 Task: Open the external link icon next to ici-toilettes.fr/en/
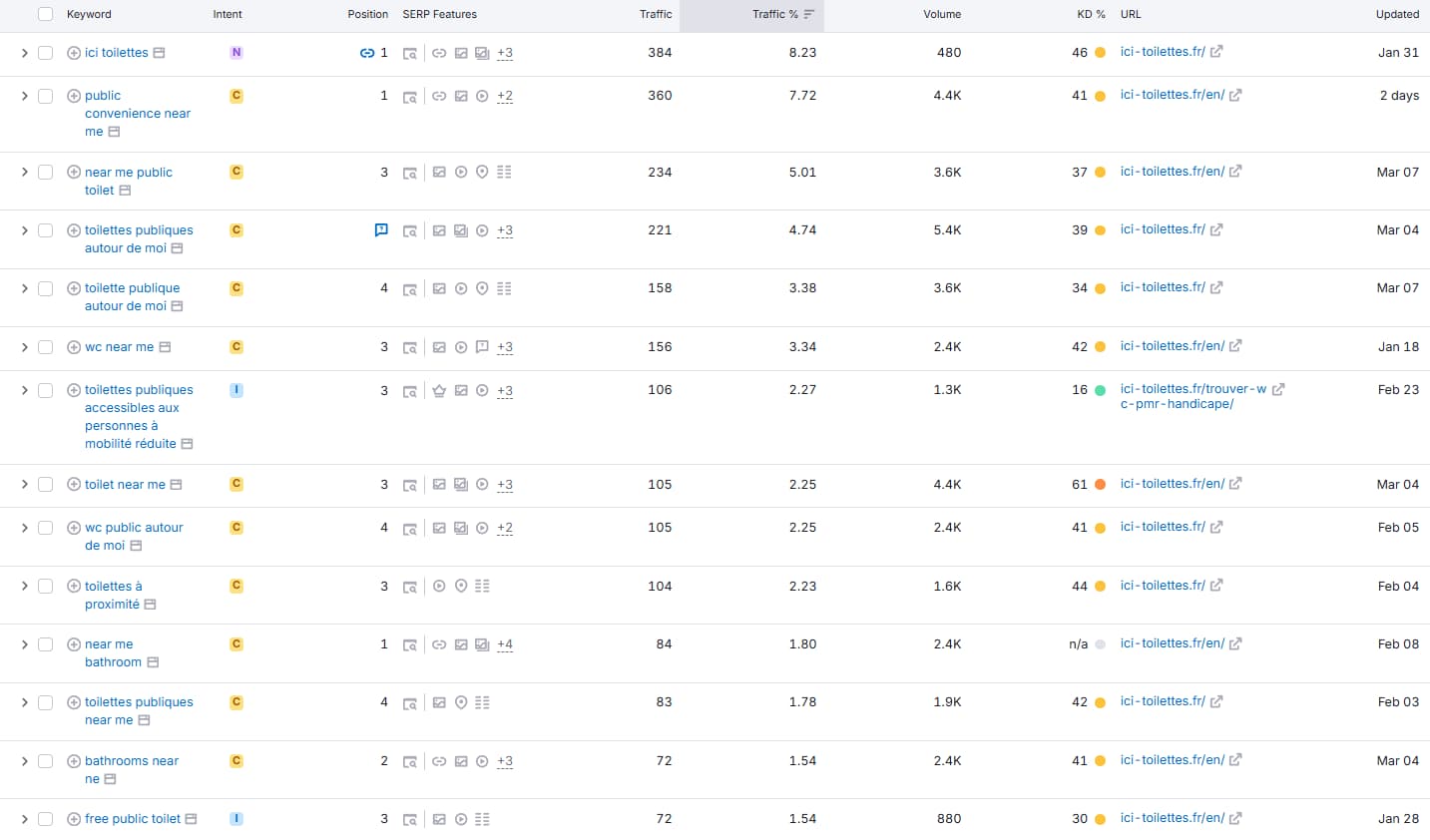click(x=1235, y=94)
